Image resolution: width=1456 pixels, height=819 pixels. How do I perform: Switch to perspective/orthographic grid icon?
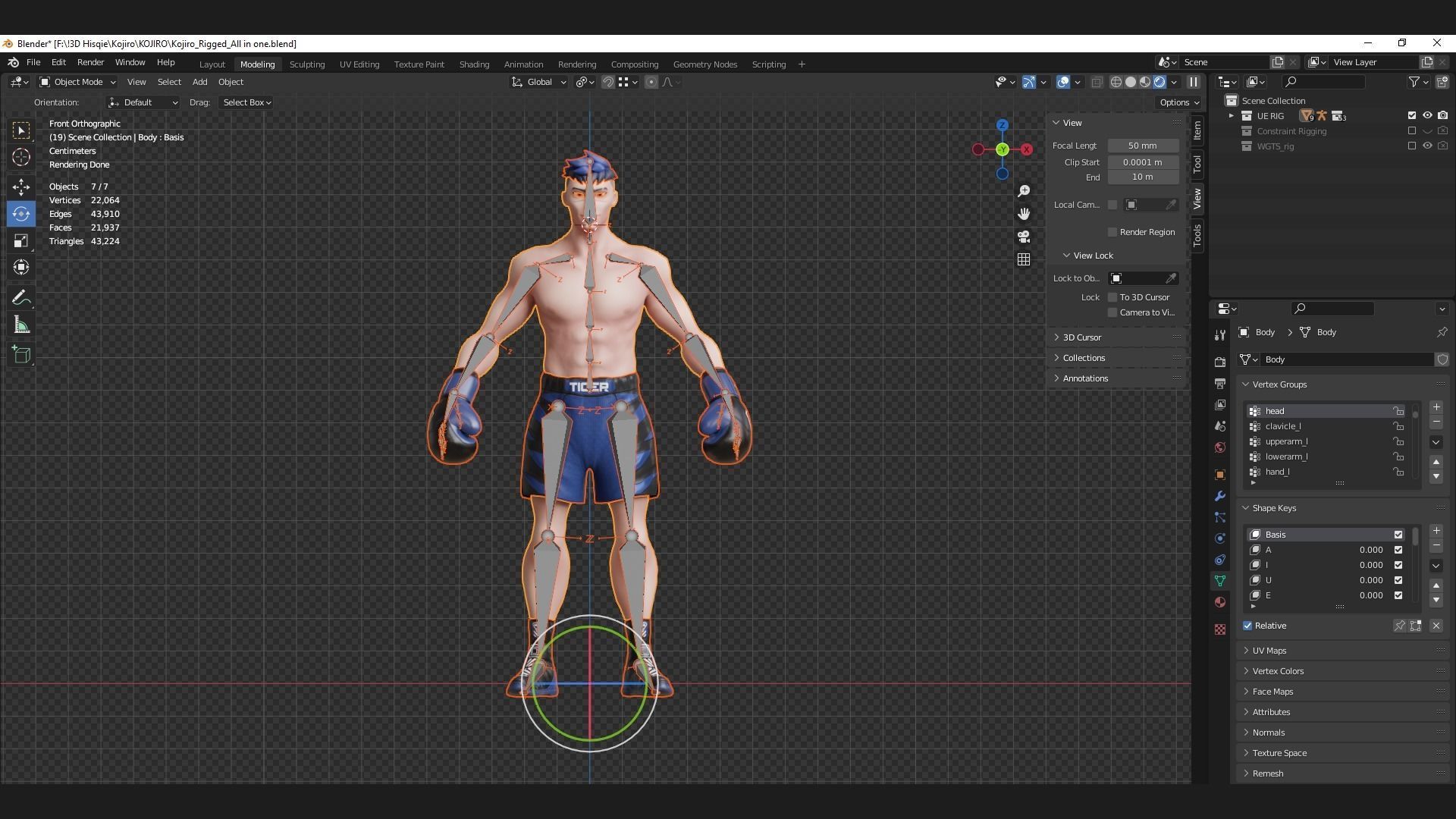(1024, 259)
